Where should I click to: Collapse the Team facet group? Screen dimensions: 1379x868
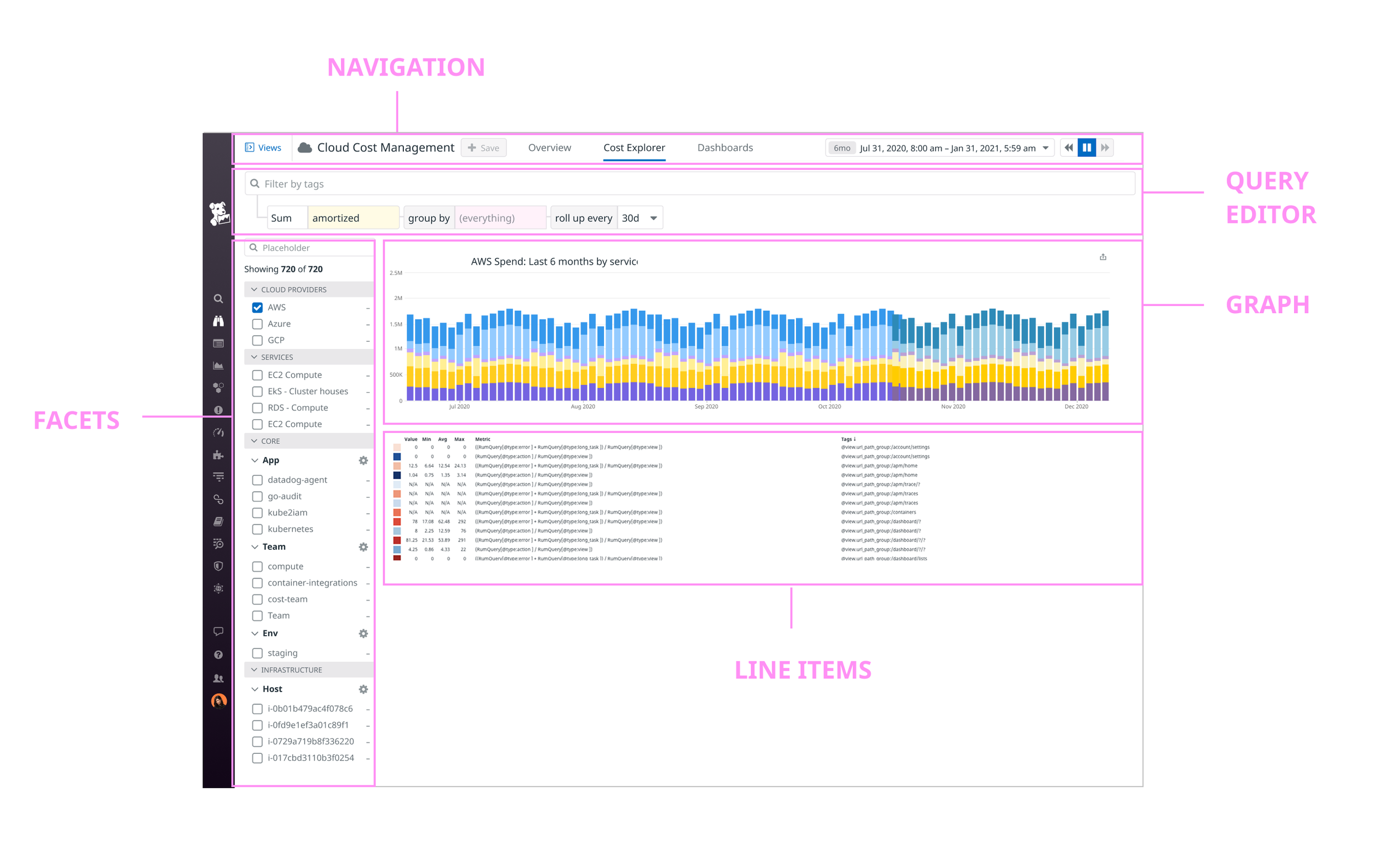(255, 547)
